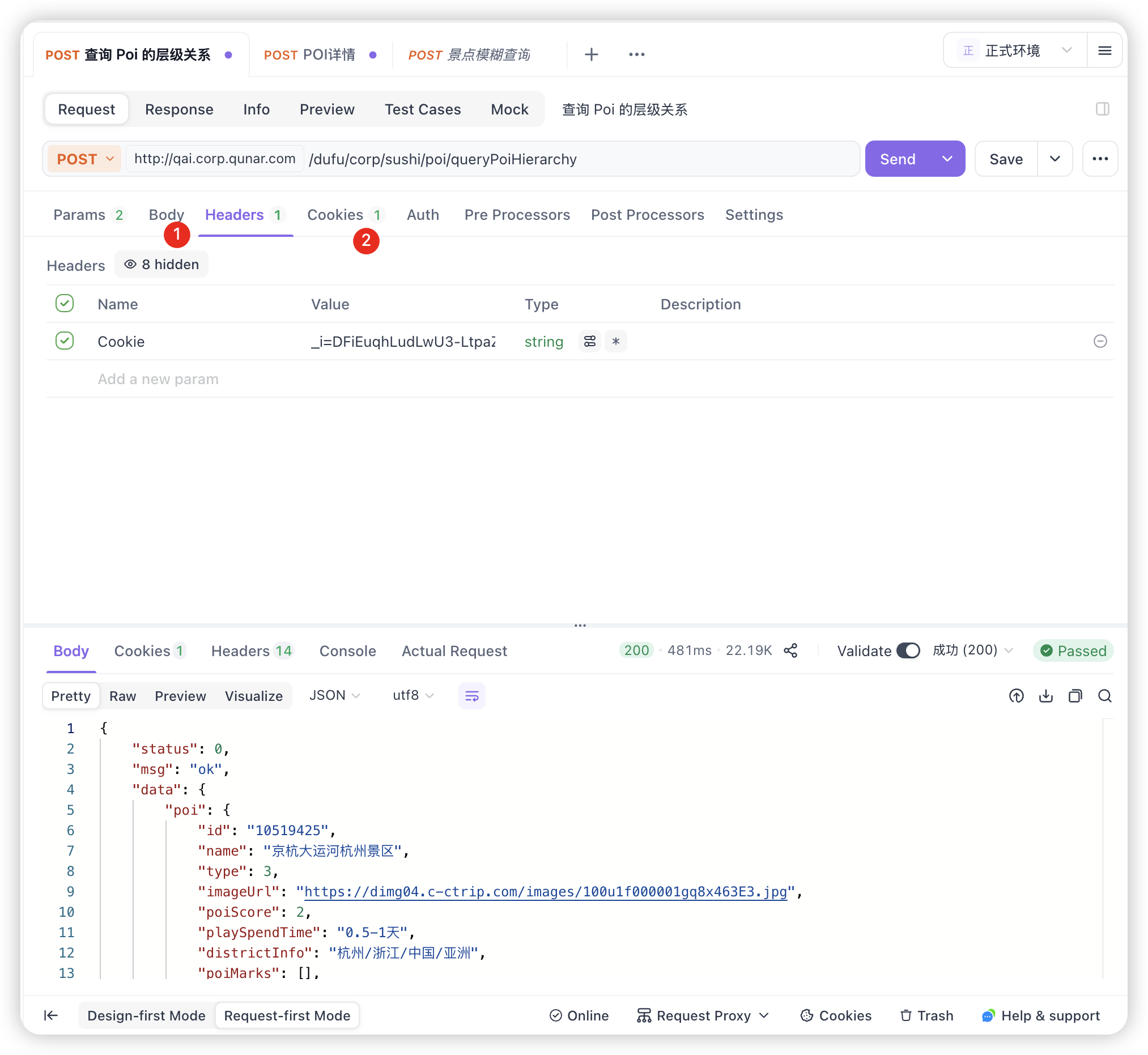The height and width of the screenshot is (1055, 1148).
Task: Uncheck the Cookie header row checkbox
Action: pos(65,342)
